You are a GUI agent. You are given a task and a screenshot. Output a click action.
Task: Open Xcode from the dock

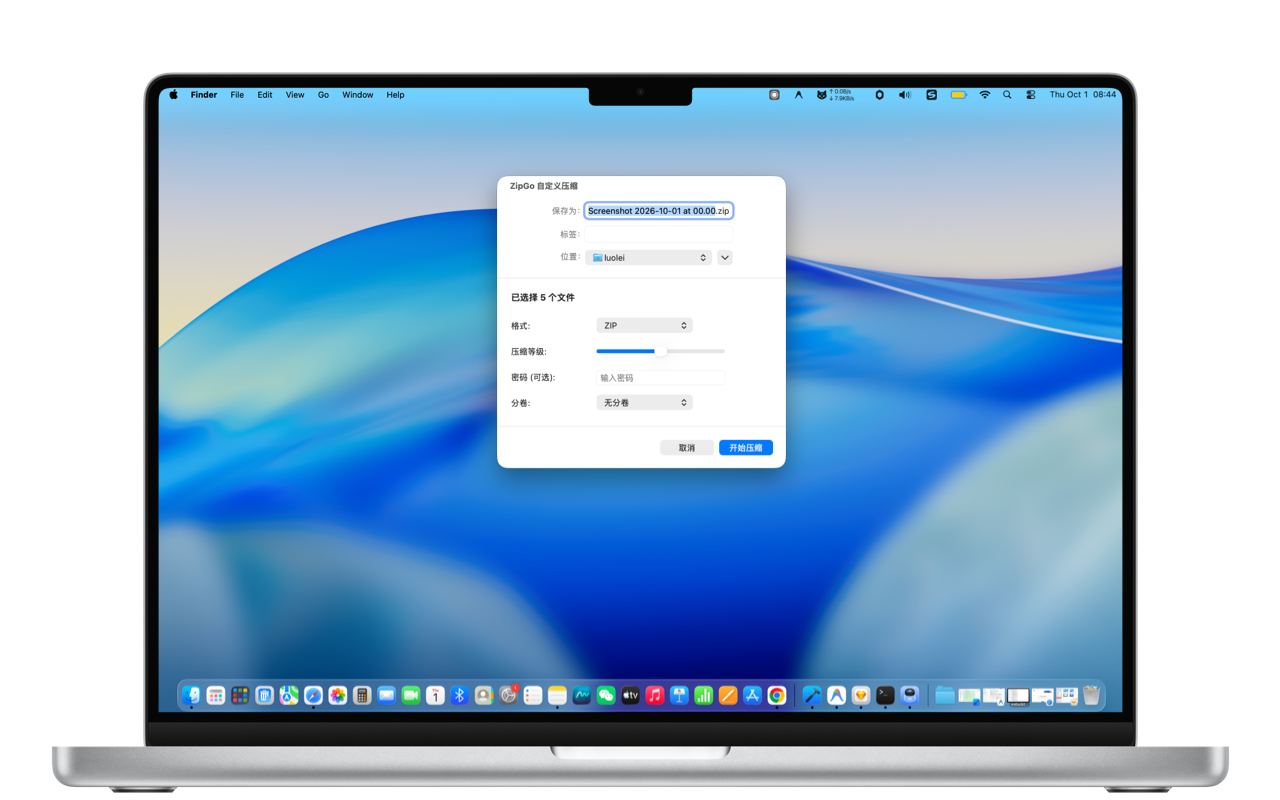pyautogui.click(x=812, y=695)
